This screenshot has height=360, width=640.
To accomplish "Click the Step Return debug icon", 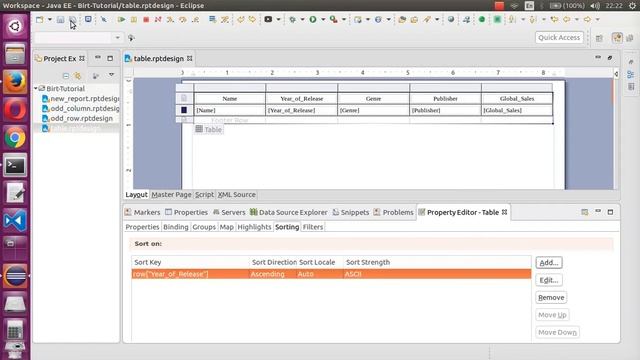I will pos(196,19).
